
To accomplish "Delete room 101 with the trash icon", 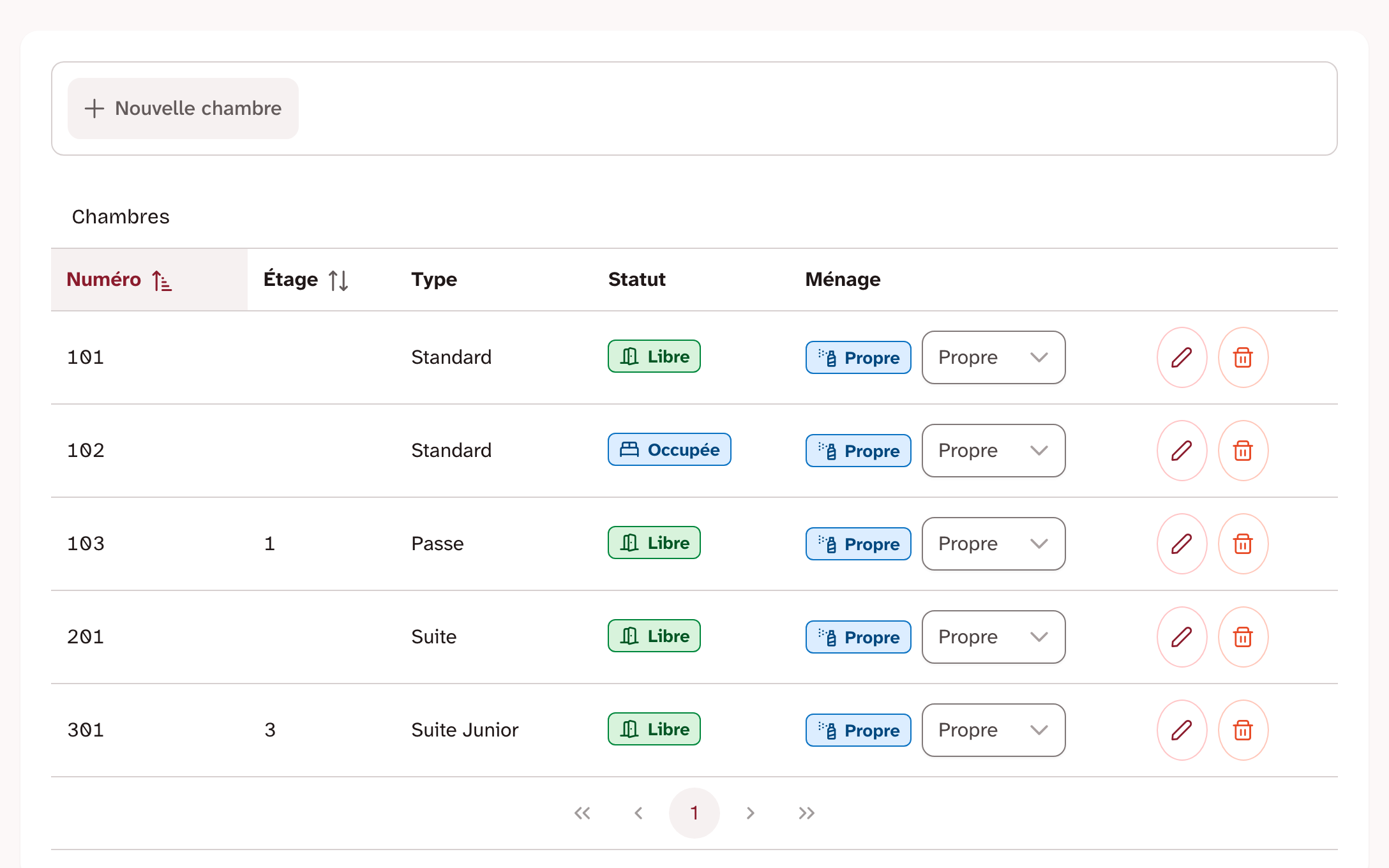I will point(1243,357).
